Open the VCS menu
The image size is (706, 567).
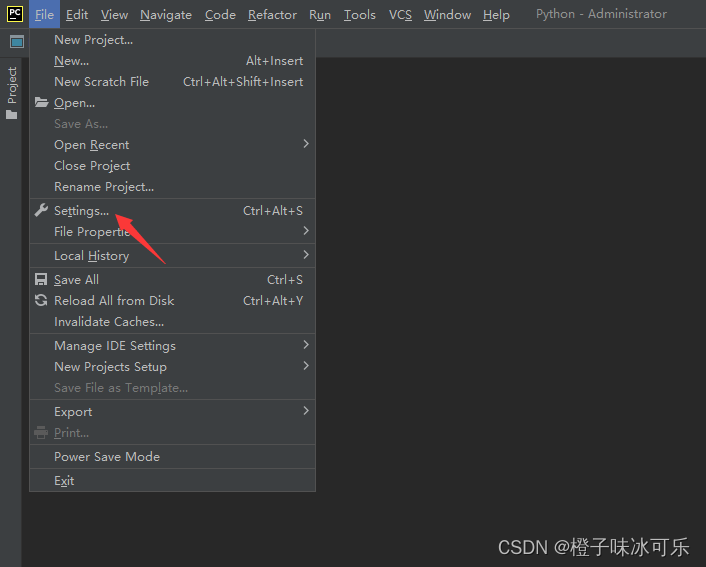pyautogui.click(x=400, y=14)
